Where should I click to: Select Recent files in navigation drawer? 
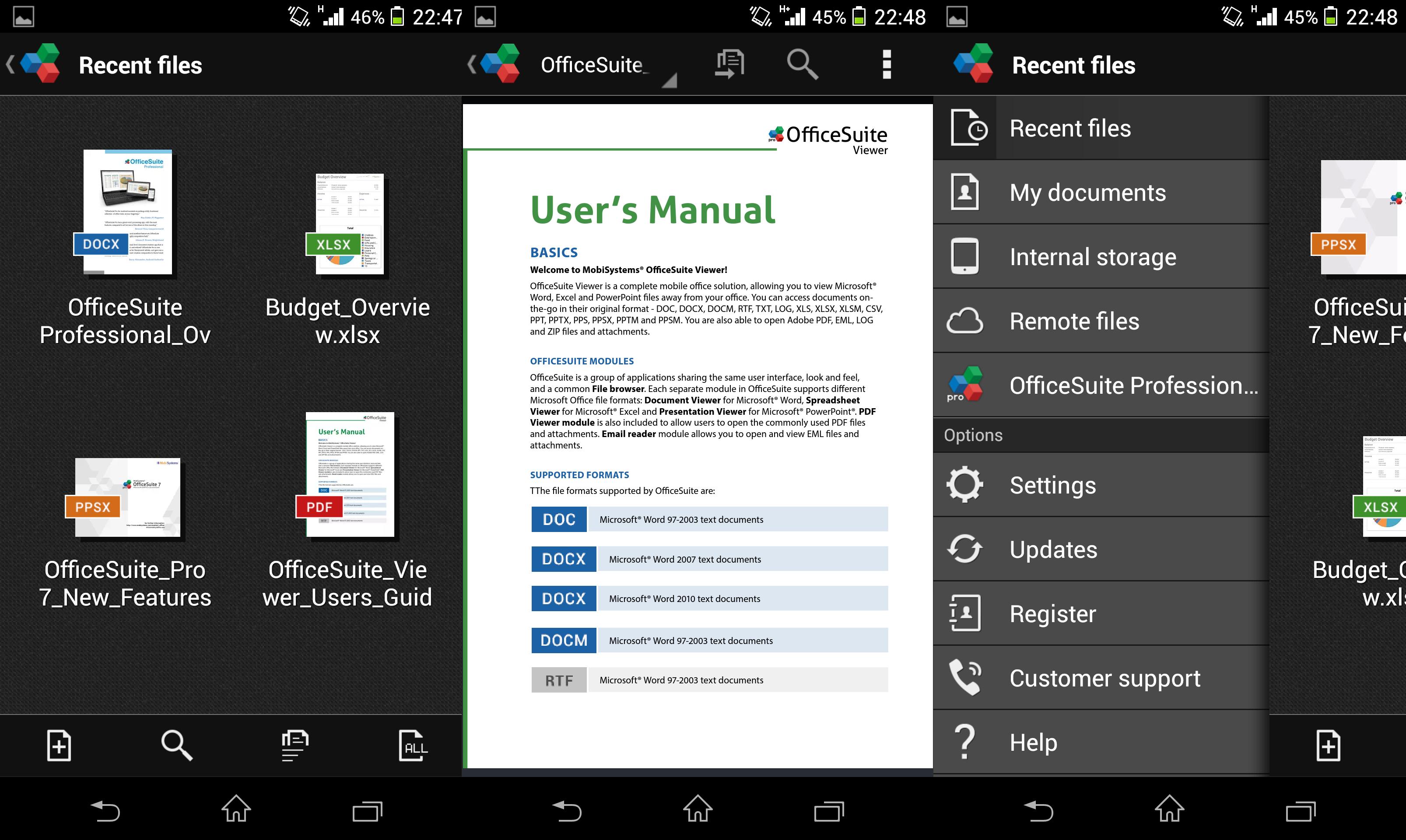(1101, 128)
